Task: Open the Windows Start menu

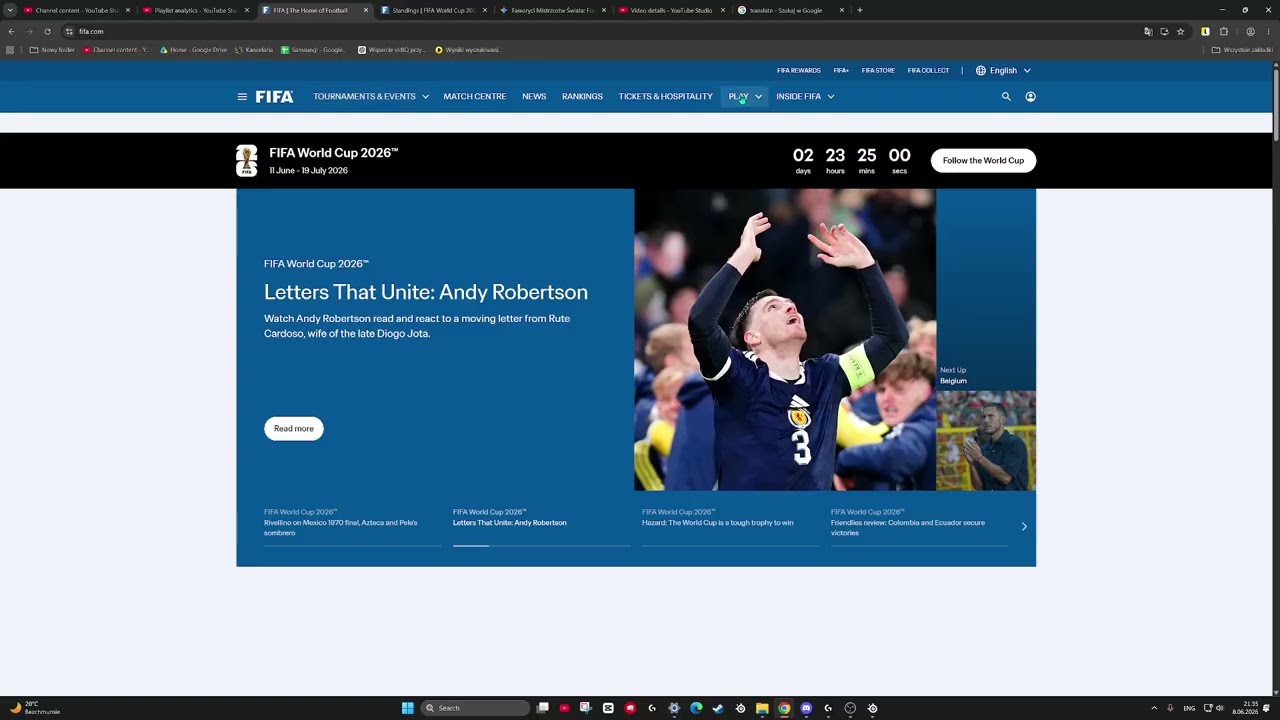Action: [x=408, y=708]
